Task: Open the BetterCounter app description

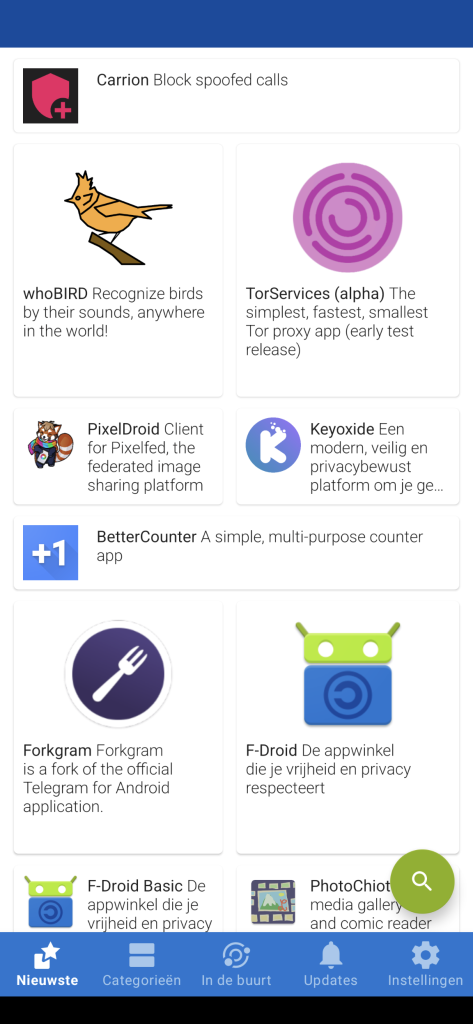Action: click(x=260, y=547)
